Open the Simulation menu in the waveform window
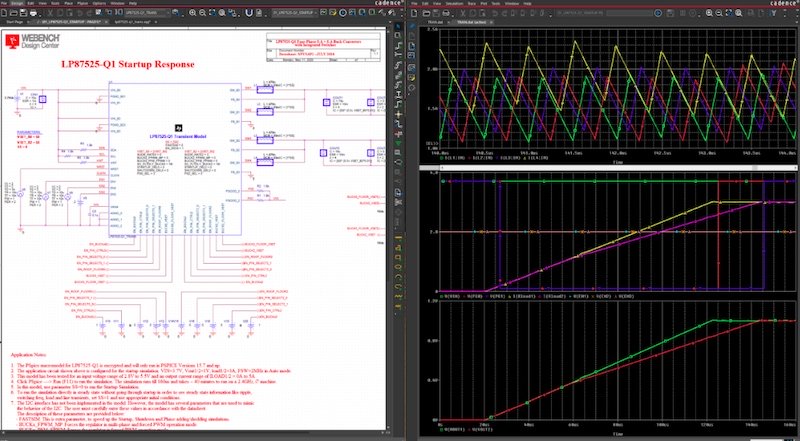This screenshot has height=441, width=800. [x=455, y=4]
